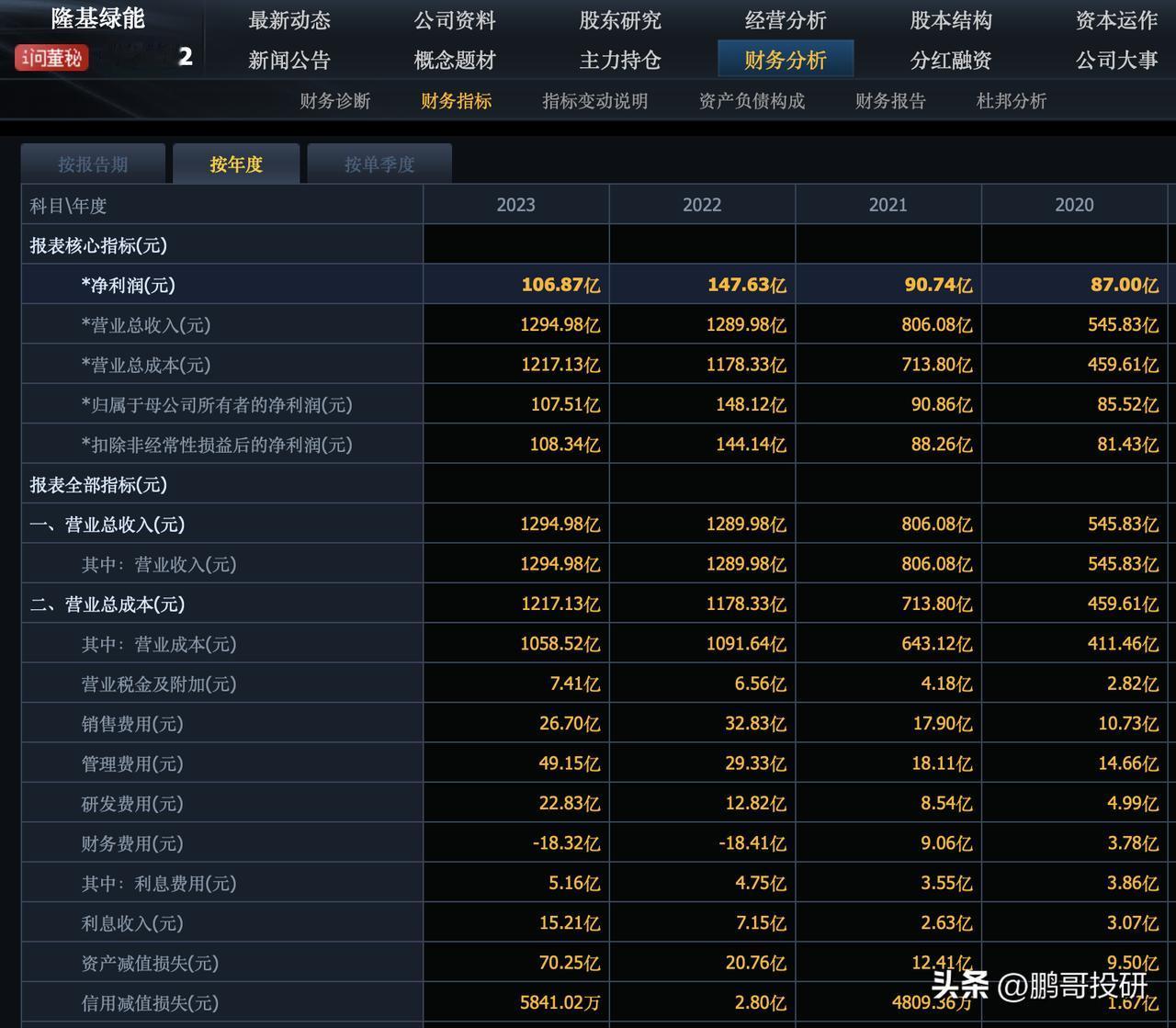This screenshot has width=1176, height=1028.
Task: Open the 股东研究 tab
Action: pos(620,20)
